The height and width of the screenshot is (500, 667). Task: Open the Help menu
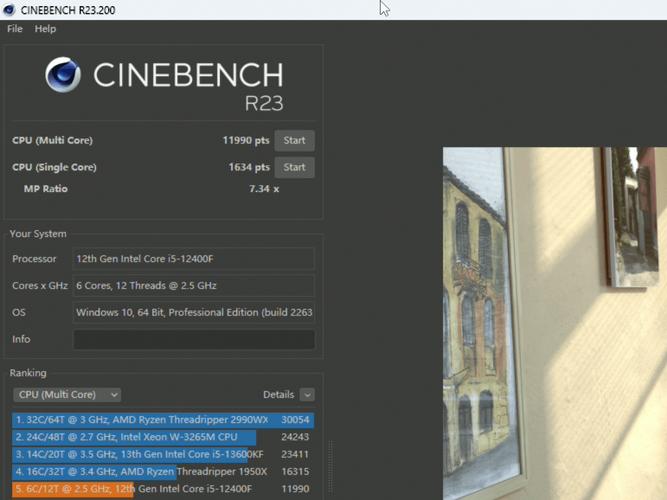pos(45,29)
